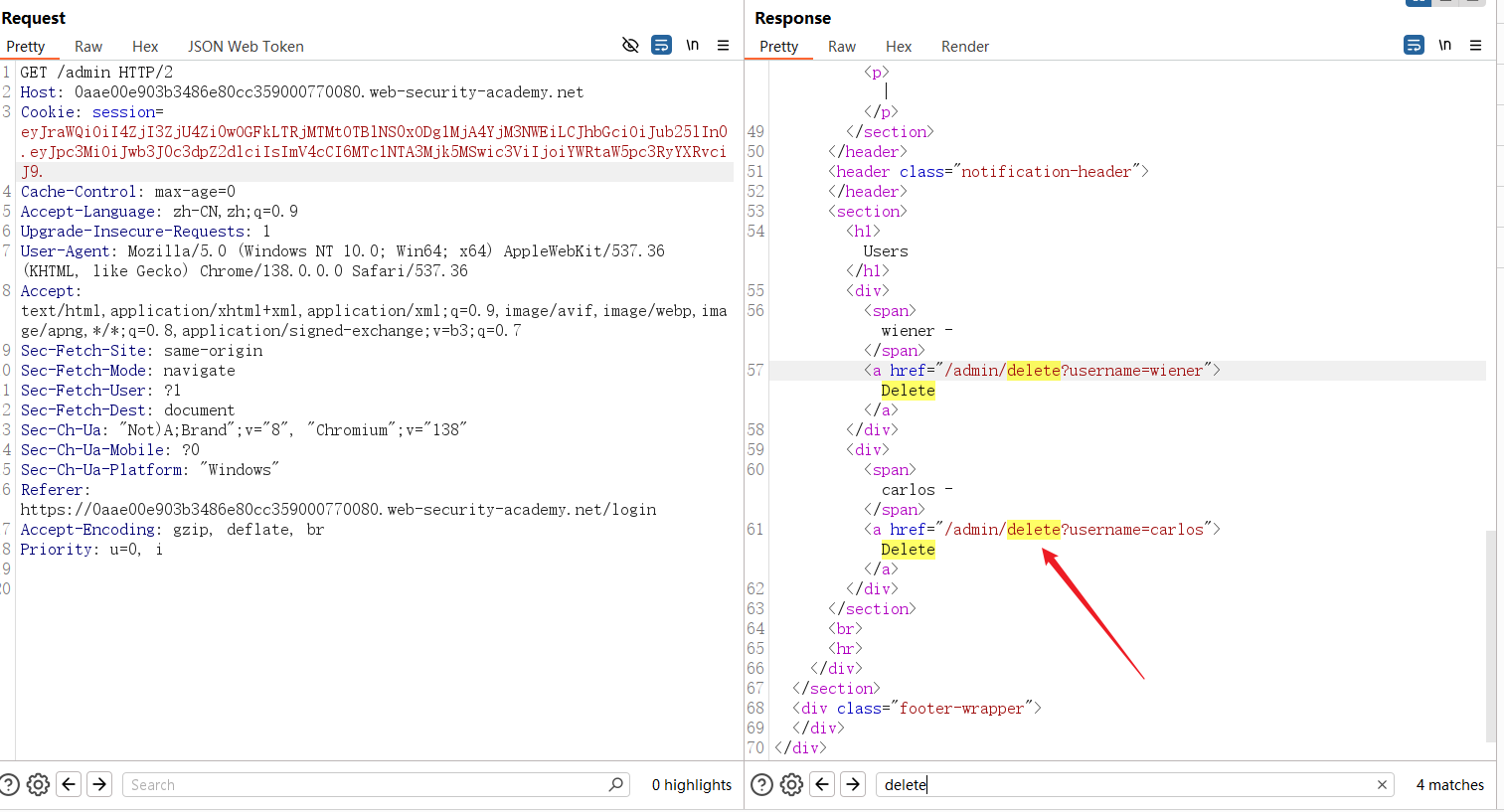Click the "4 matches" counter

pos(1450,785)
